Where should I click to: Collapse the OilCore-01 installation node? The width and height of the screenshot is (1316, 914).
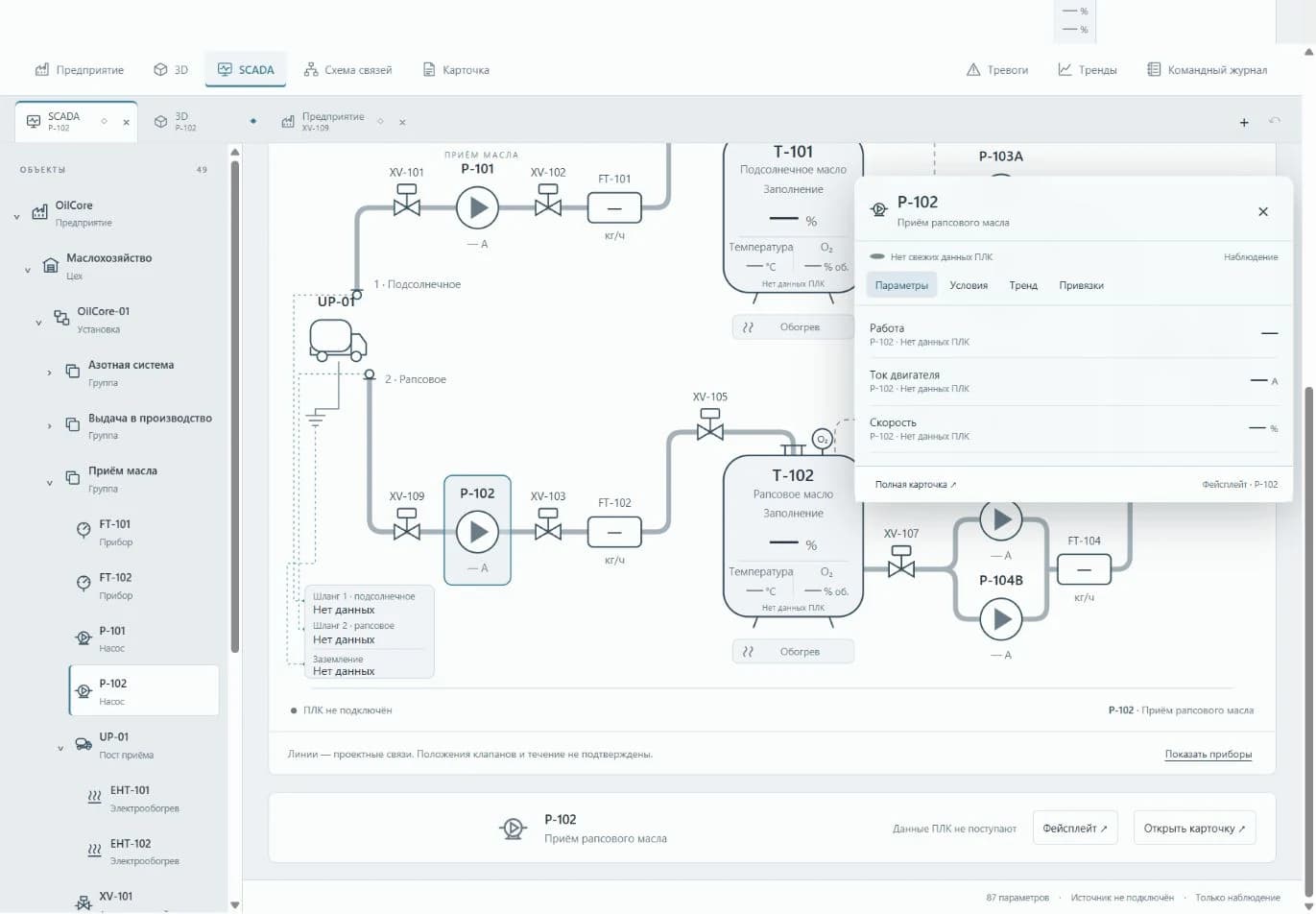(x=38, y=323)
